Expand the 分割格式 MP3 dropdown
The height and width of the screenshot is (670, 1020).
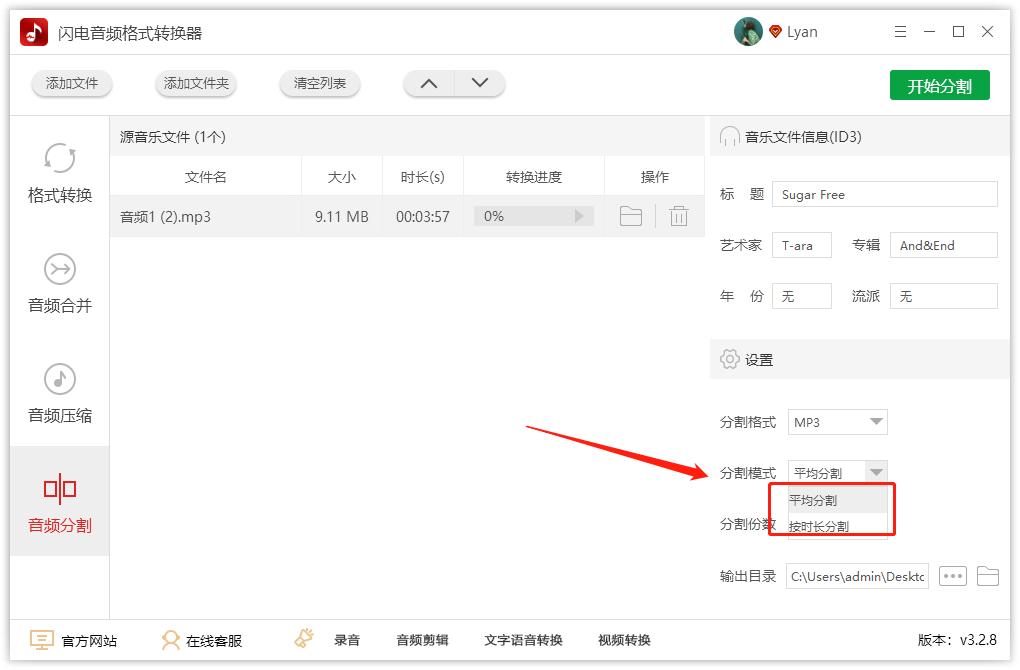874,421
